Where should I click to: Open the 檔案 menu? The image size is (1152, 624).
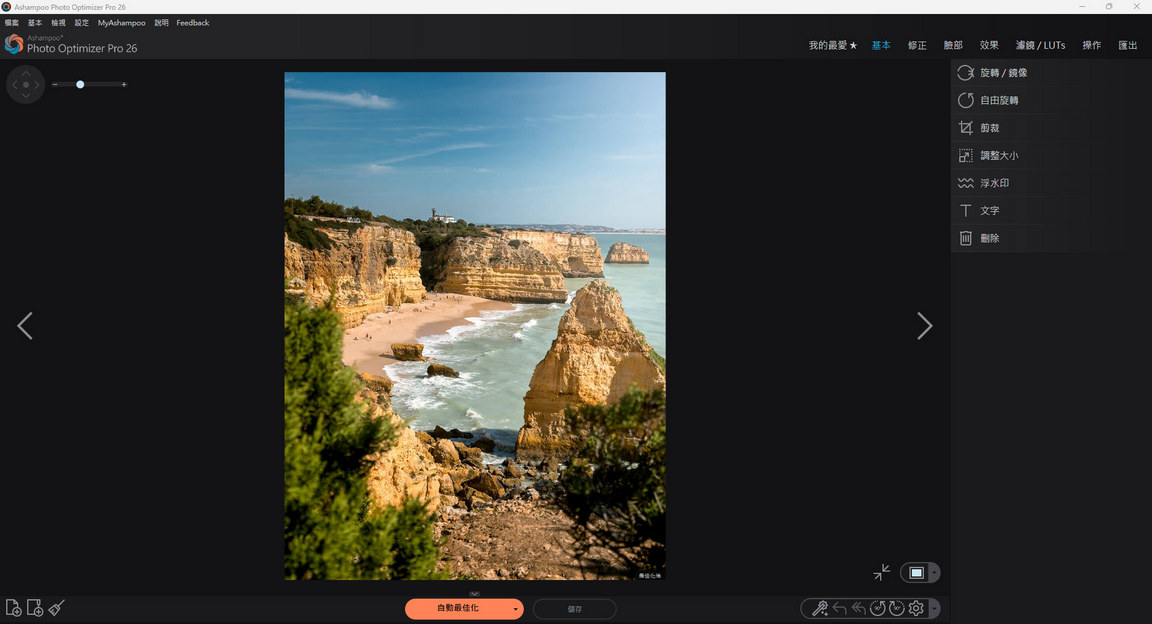click(x=11, y=22)
